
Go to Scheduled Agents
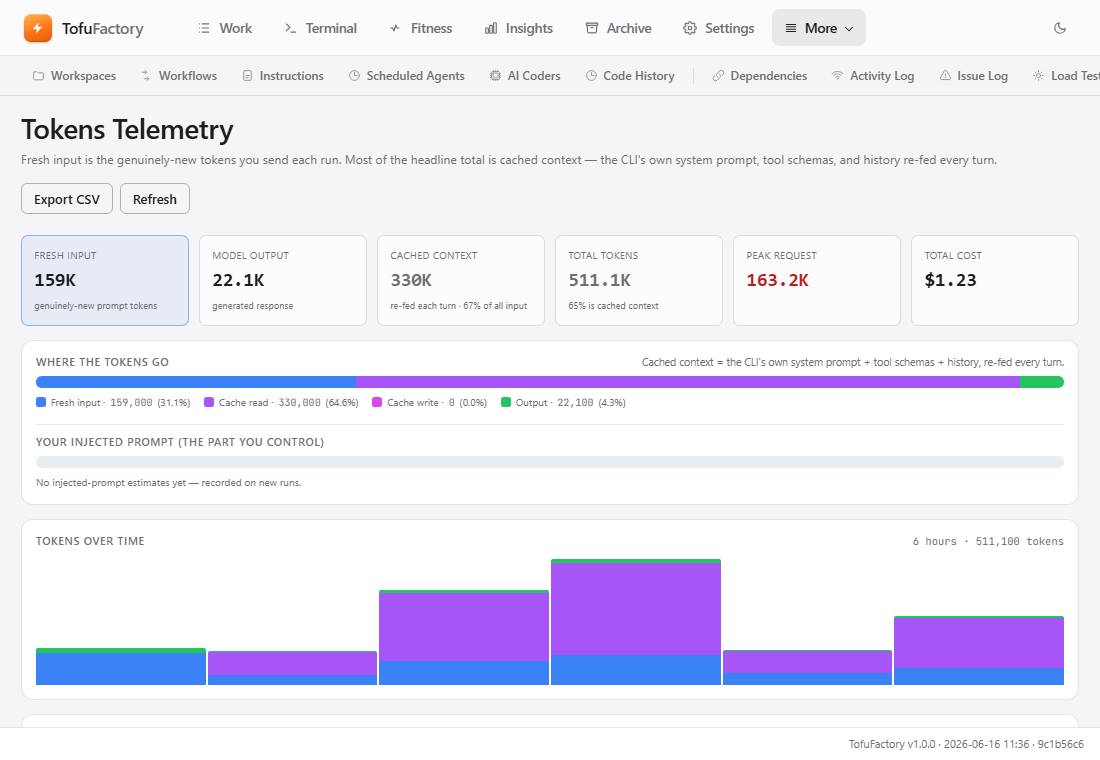click(407, 76)
